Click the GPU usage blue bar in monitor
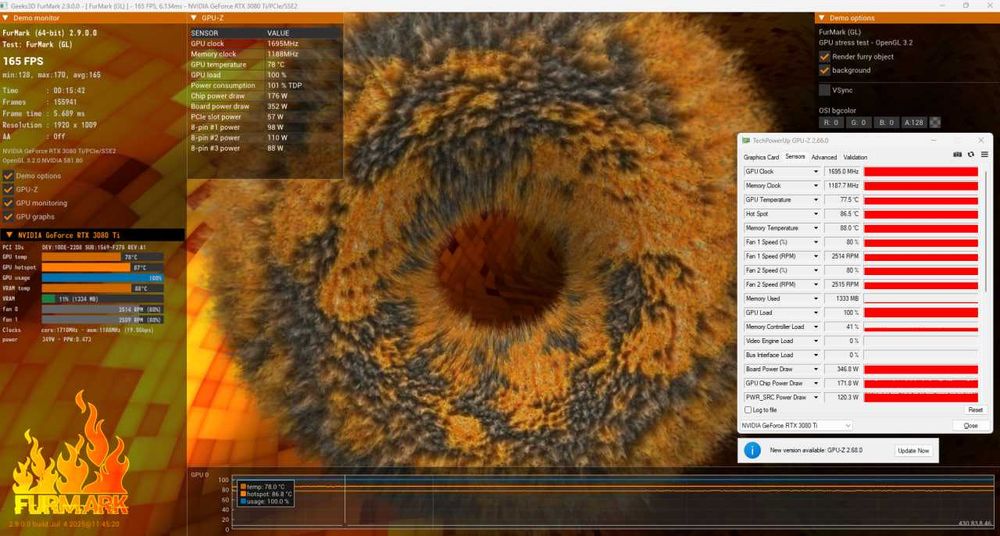This screenshot has width=1000, height=536. coord(103,278)
